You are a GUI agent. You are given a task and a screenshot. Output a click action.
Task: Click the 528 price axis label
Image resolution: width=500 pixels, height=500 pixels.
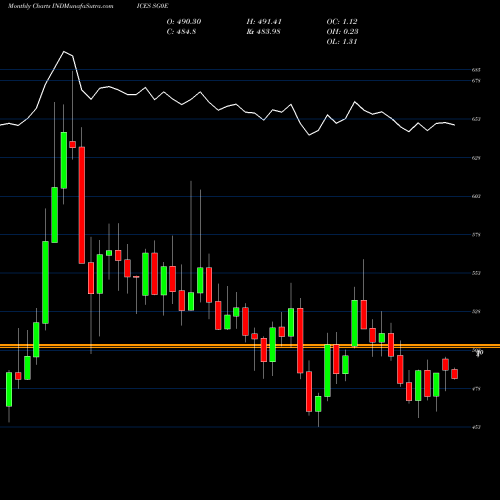coord(476,312)
